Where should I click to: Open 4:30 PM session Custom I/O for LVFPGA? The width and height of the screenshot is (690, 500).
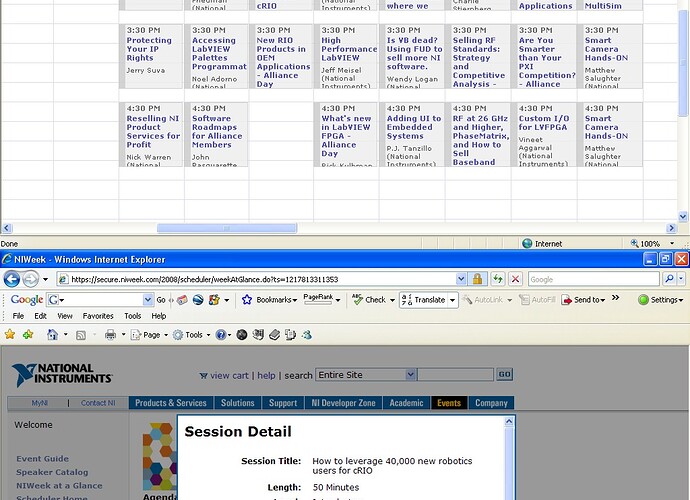[544, 123]
